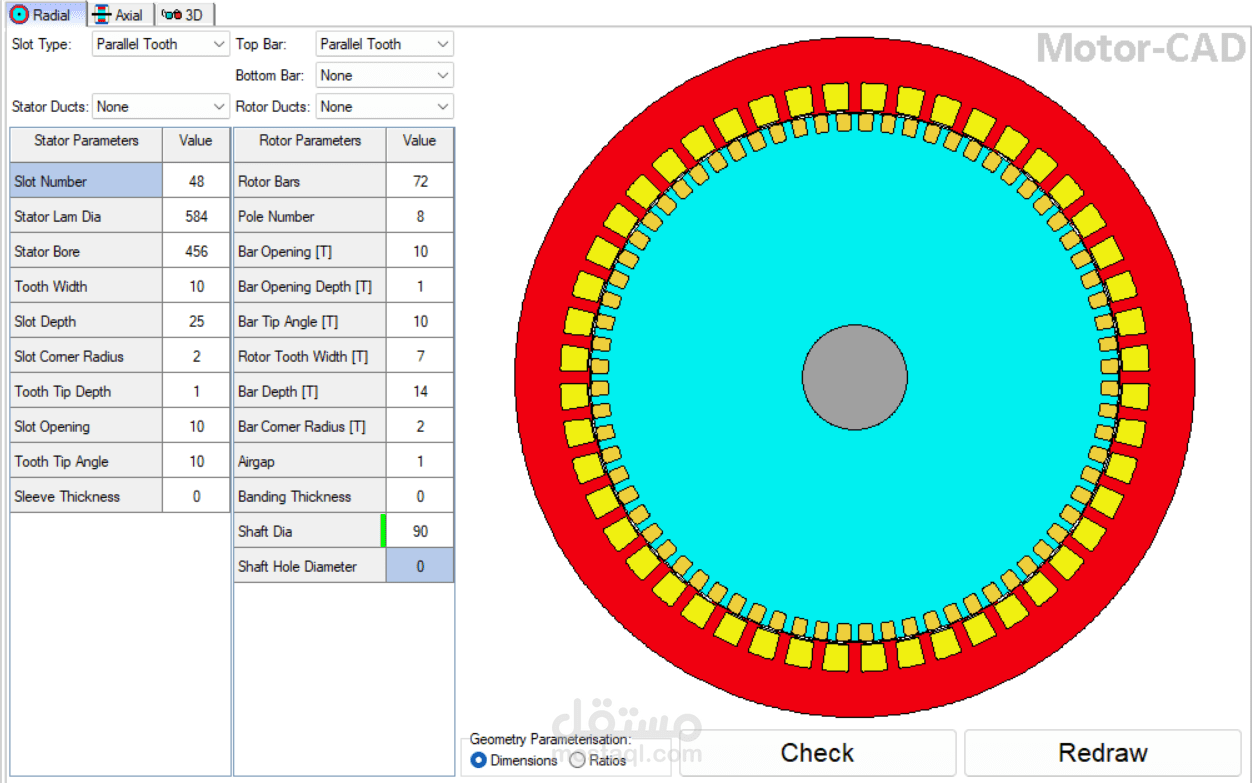Click the Tooth Width label in stator table
This screenshot has height=783, width=1254.
click(x=86, y=286)
